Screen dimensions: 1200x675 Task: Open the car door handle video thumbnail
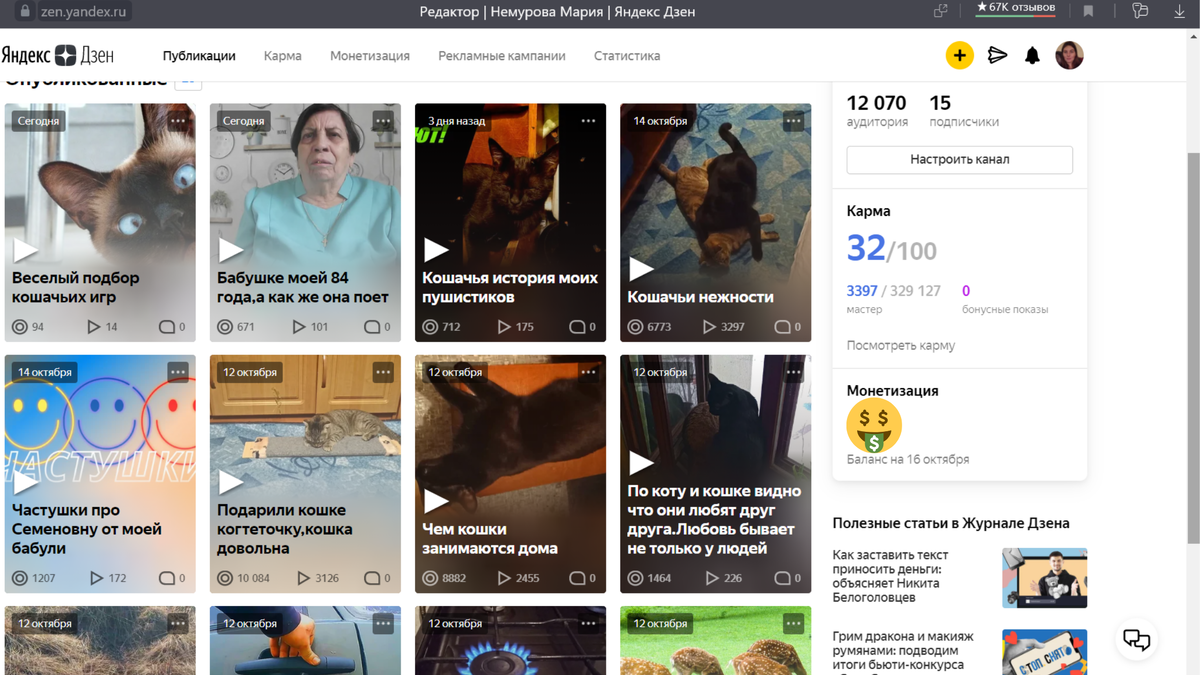pyautogui.click(x=305, y=640)
